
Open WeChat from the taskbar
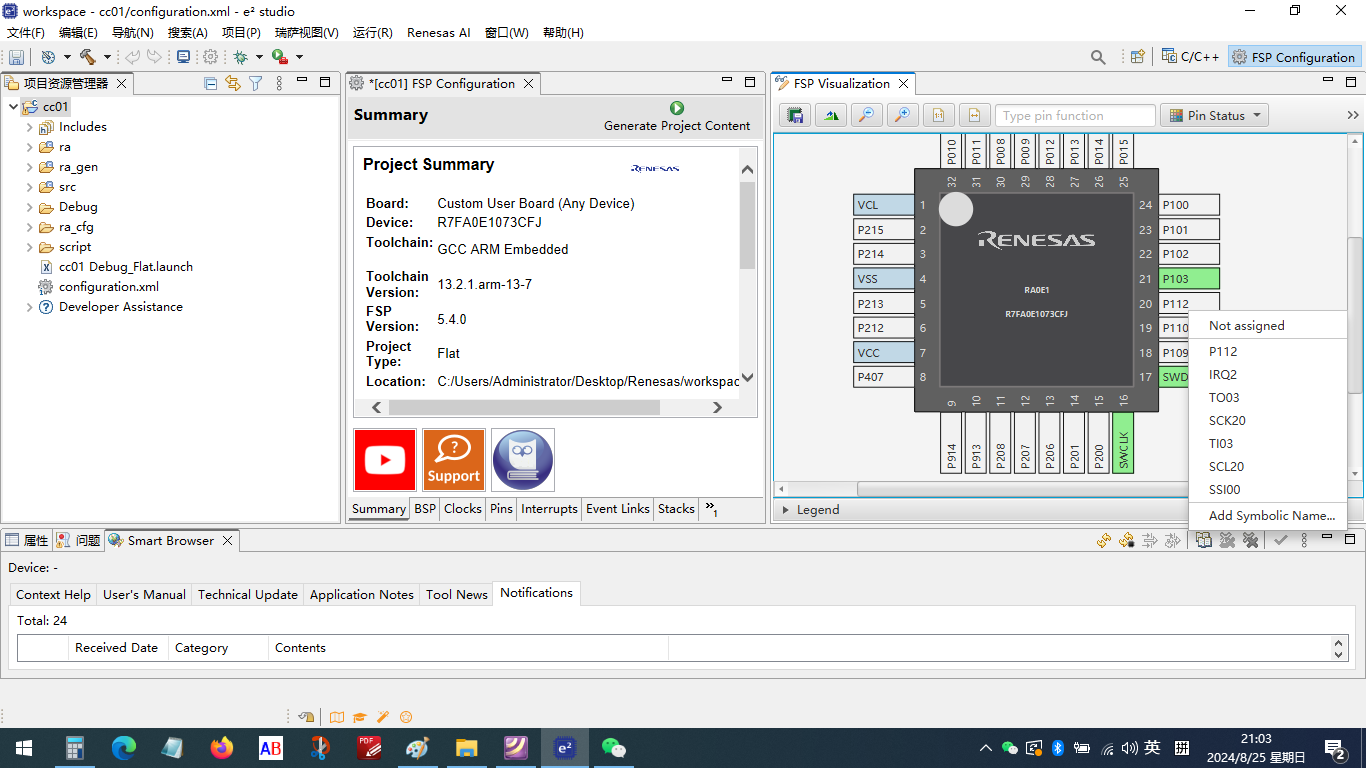coord(614,747)
